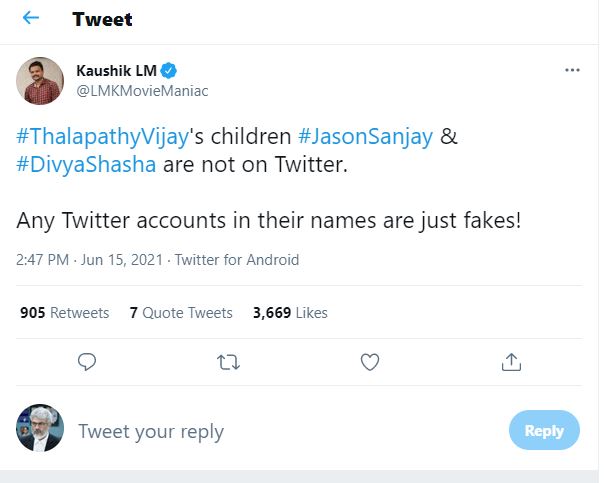Open Kaushik LM profile picture
604x483 pixels.
tap(41, 80)
